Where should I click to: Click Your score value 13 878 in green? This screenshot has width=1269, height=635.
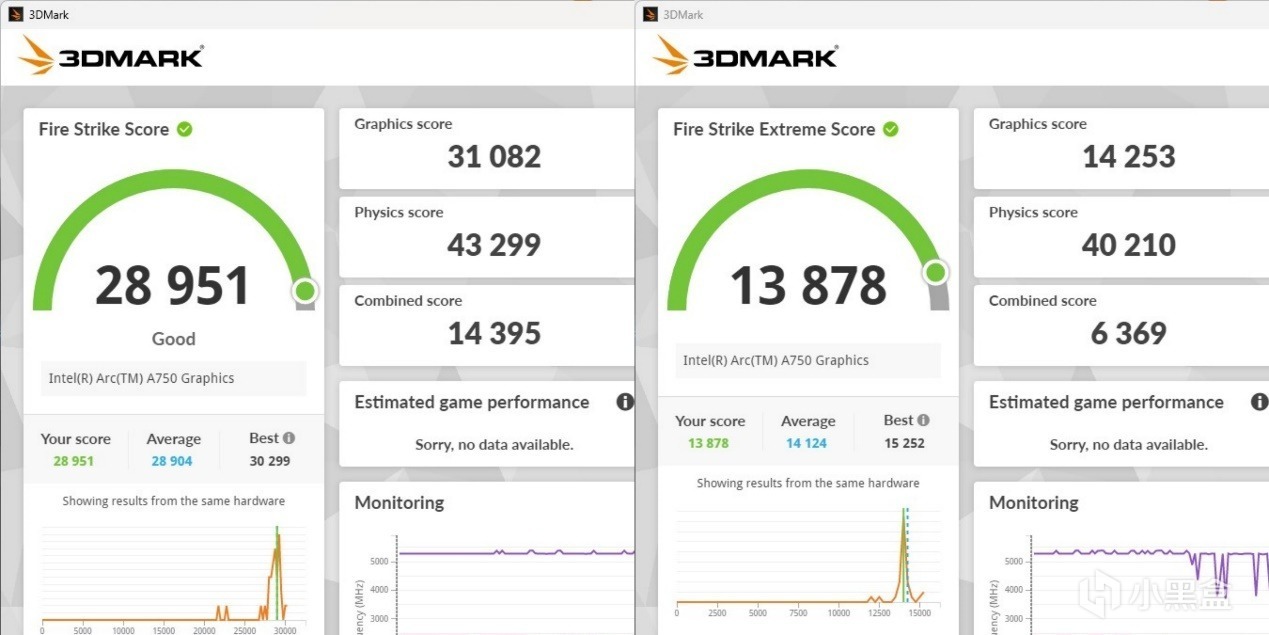click(708, 443)
